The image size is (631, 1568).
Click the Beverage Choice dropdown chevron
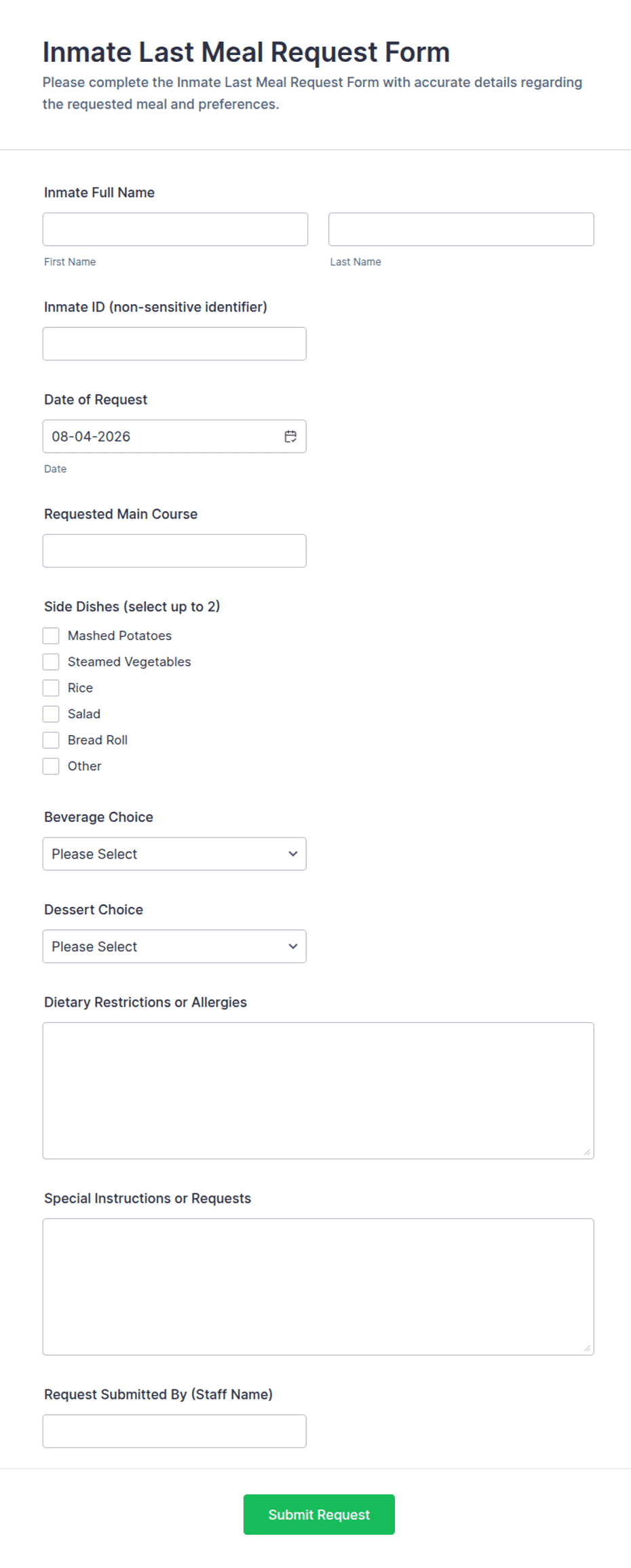pyautogui.click(x=293, y=854)
